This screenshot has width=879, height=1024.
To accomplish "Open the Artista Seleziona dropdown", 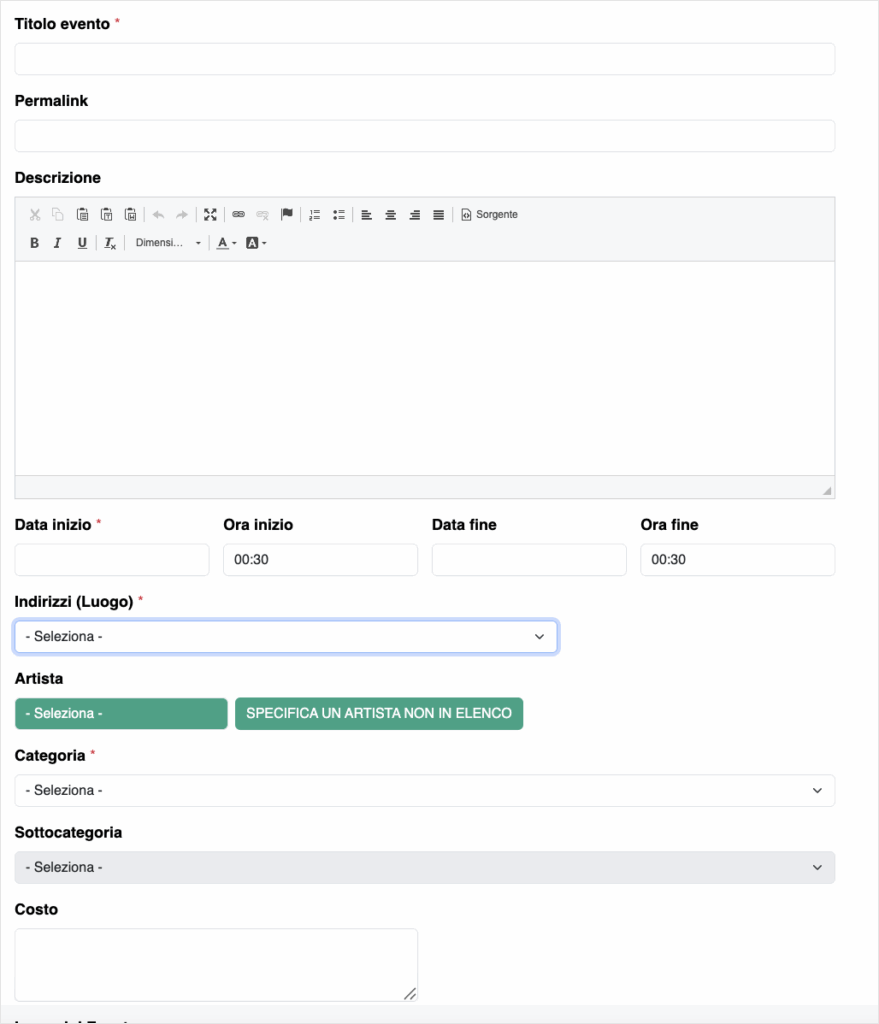I will coord(121,714).
